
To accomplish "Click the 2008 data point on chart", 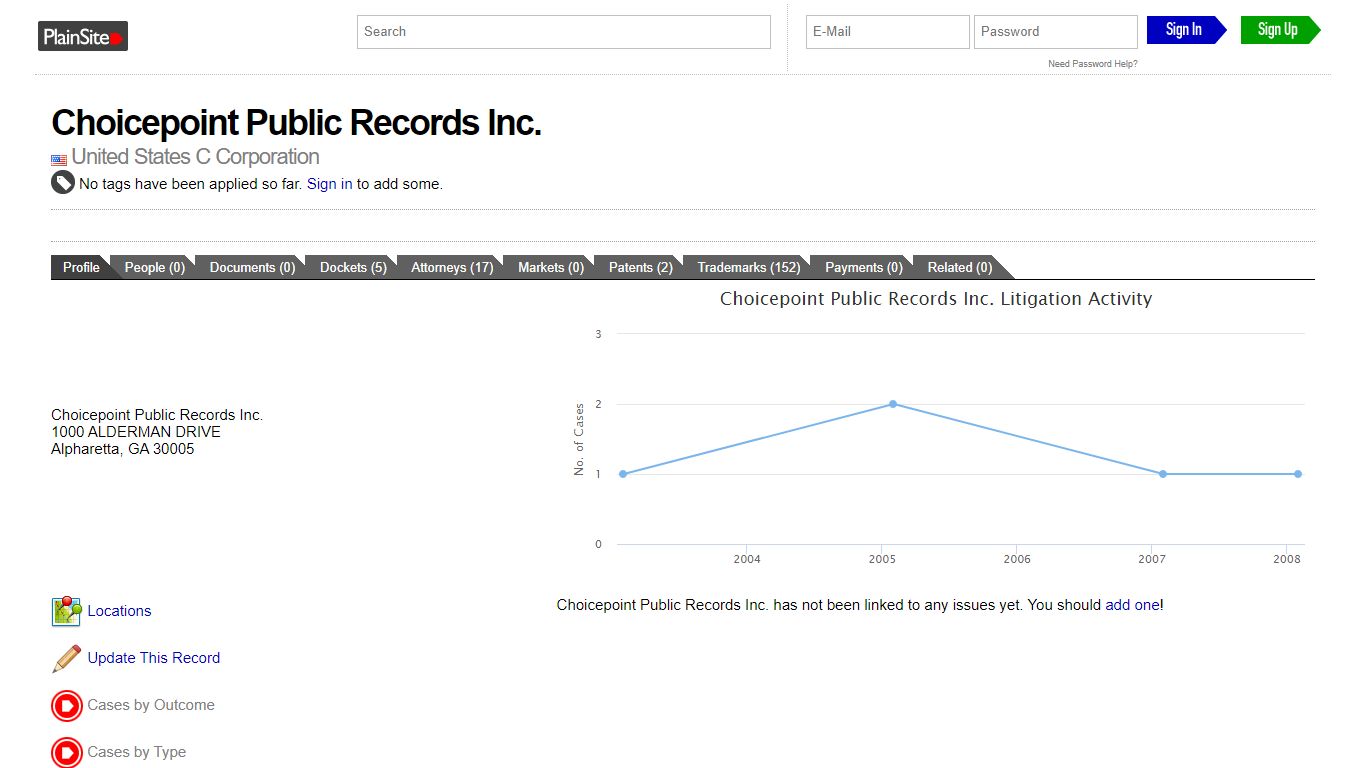I will [1298, 474].
